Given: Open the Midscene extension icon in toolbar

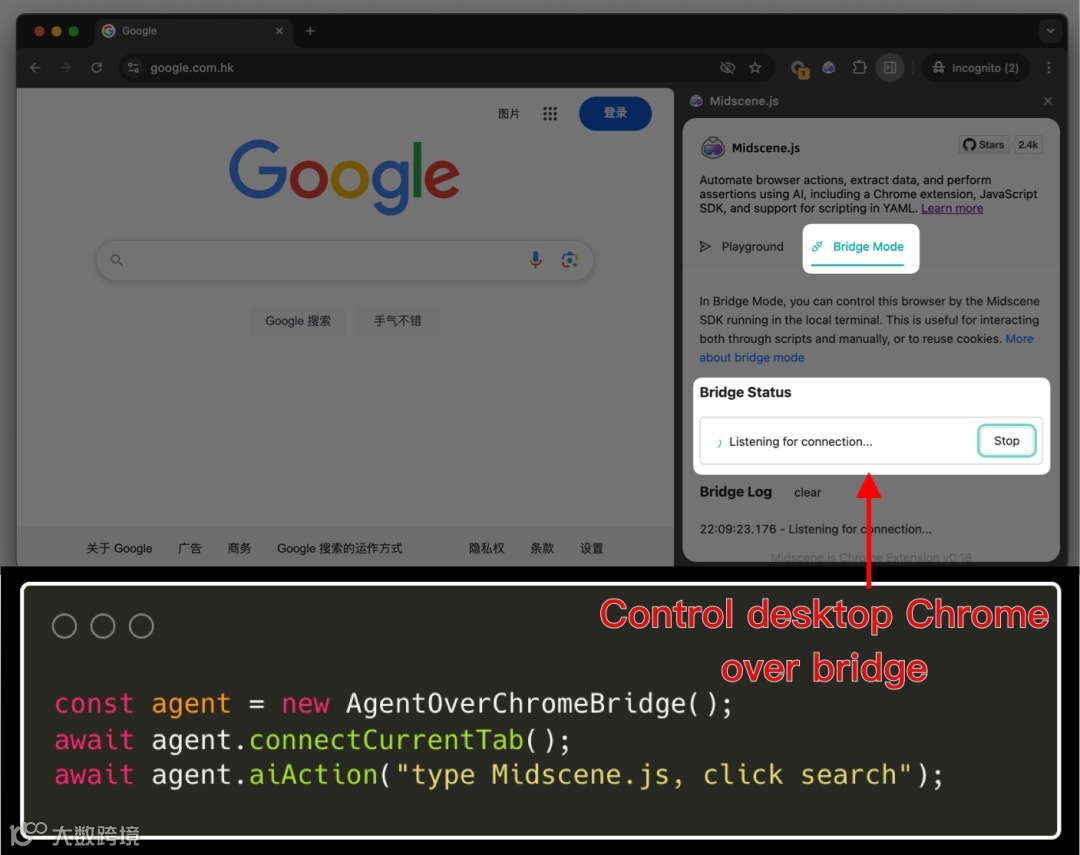Looking at the screenshot, I should 829,68.
